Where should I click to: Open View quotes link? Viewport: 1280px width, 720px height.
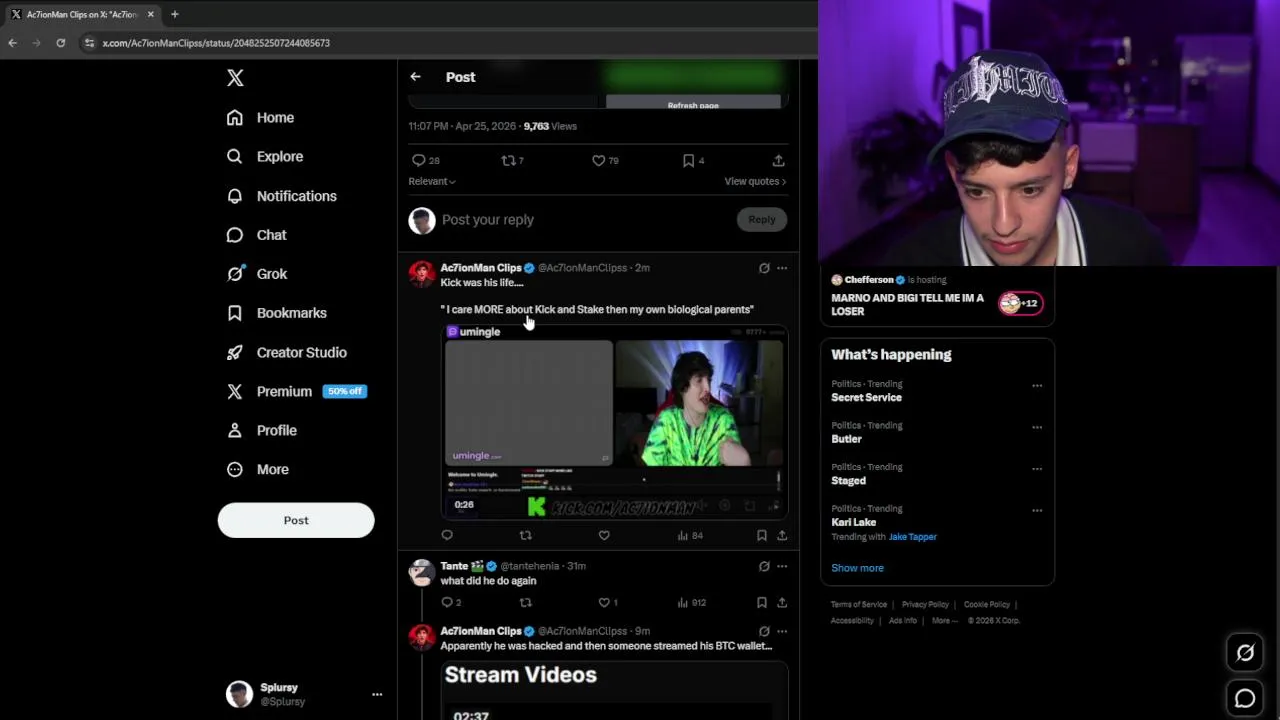755,181
